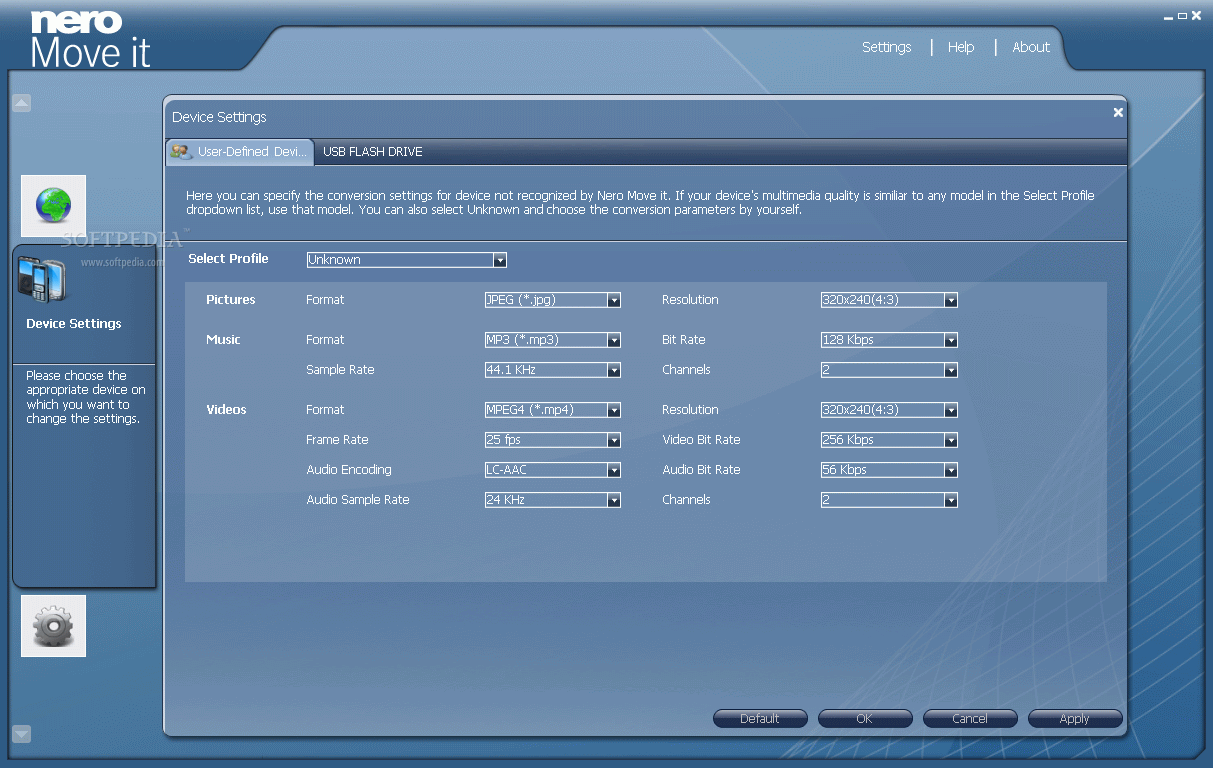Click the Default button
Image resolution: width=1213 pixels, height=768 pixels.
760,719
